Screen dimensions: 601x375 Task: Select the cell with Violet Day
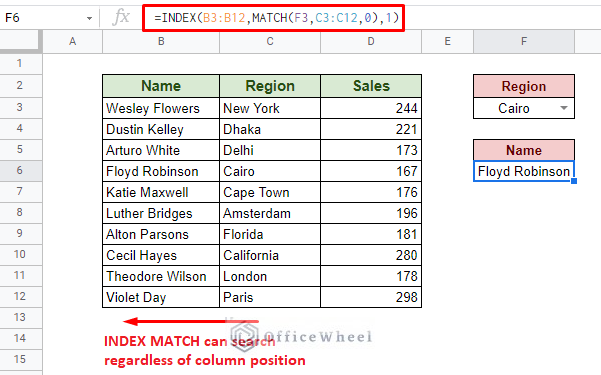(x=161, y=297)
